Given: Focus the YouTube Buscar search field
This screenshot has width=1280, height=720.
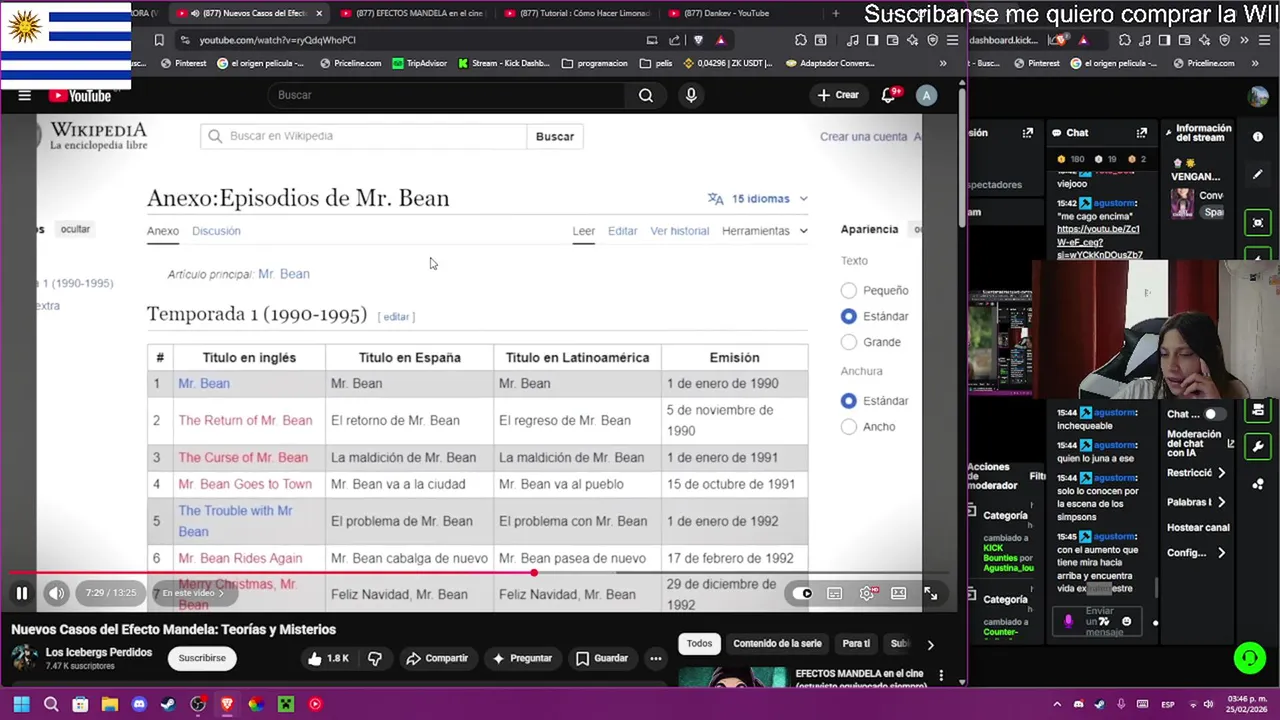Looking at the screenshot, I should pos(446,95).
